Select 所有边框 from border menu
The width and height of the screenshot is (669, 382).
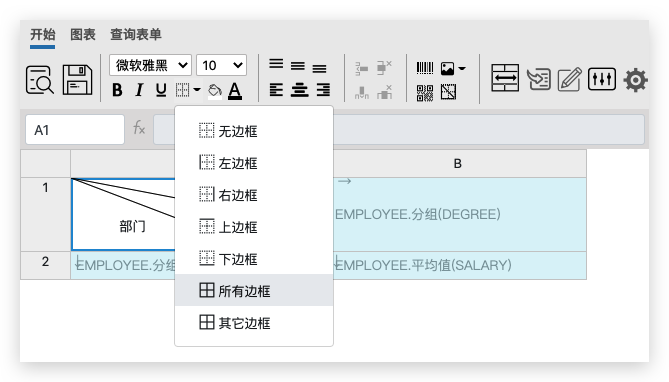pos(254,291)
